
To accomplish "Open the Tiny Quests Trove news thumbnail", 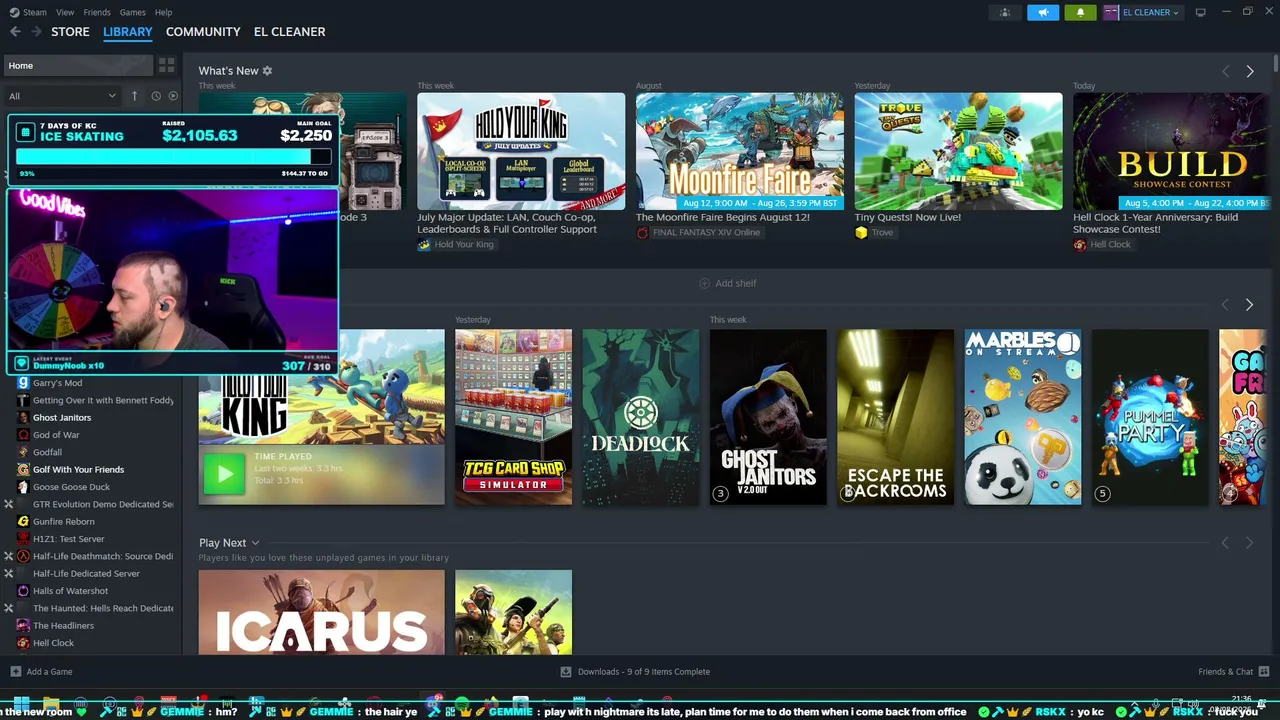I will point(958,151).
